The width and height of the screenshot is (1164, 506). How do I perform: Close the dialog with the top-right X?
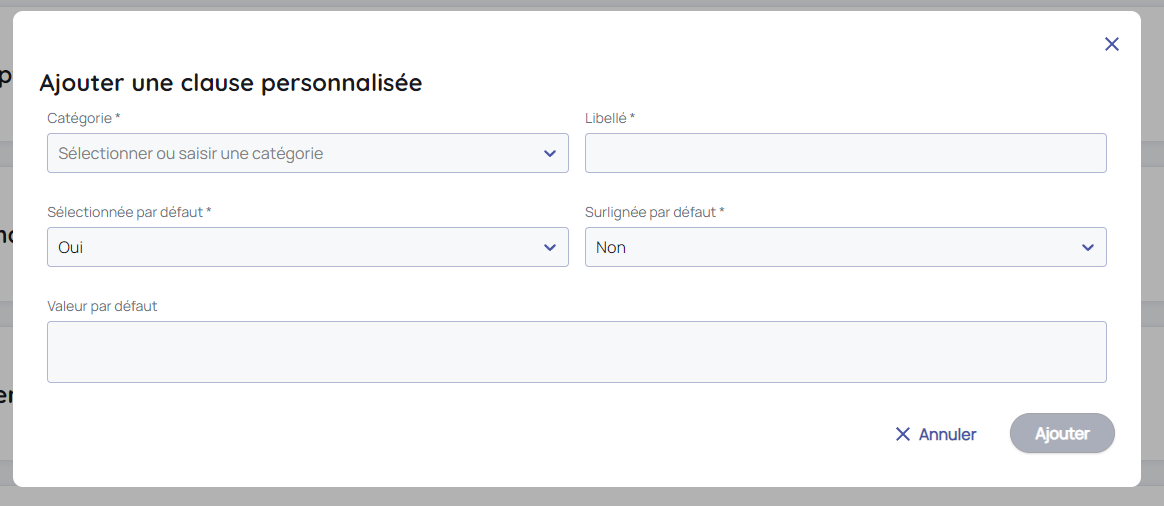click(1111, 44)
